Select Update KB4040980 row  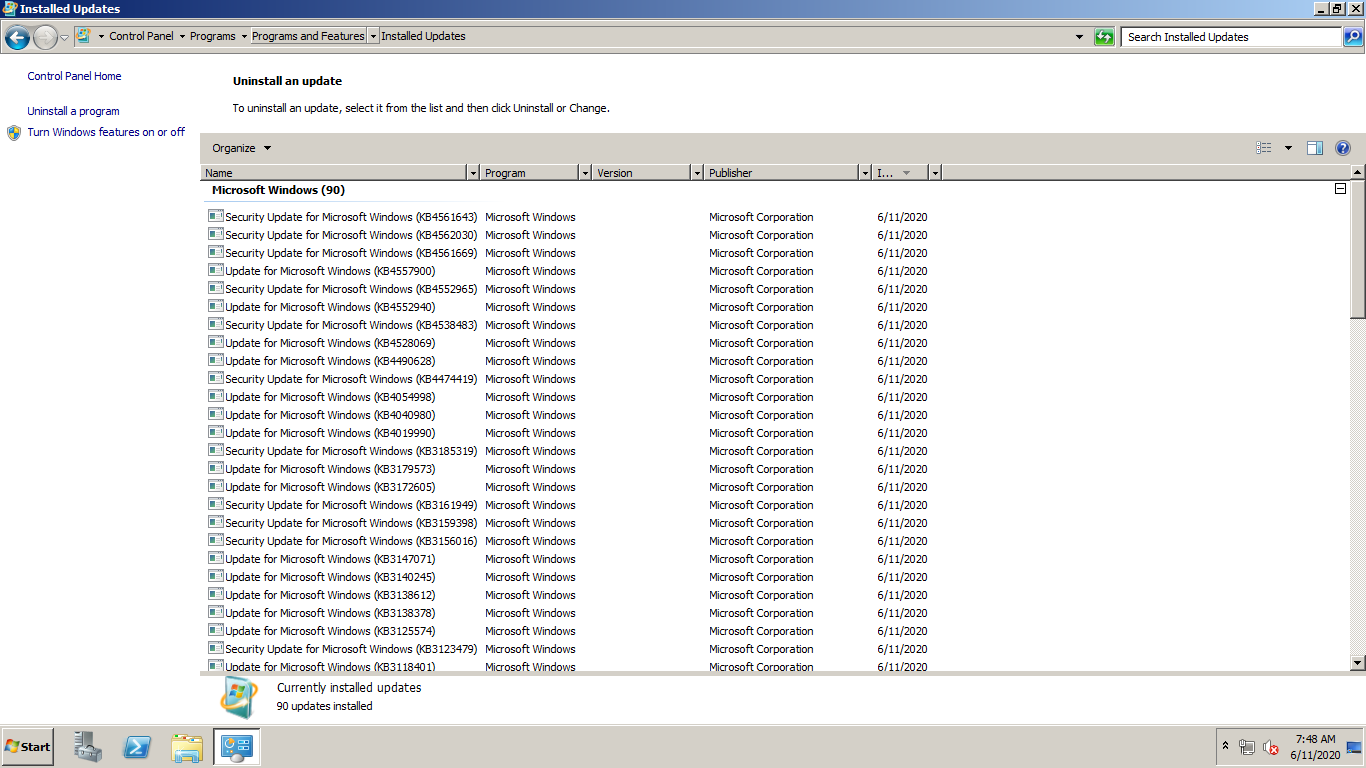(568, 415)
